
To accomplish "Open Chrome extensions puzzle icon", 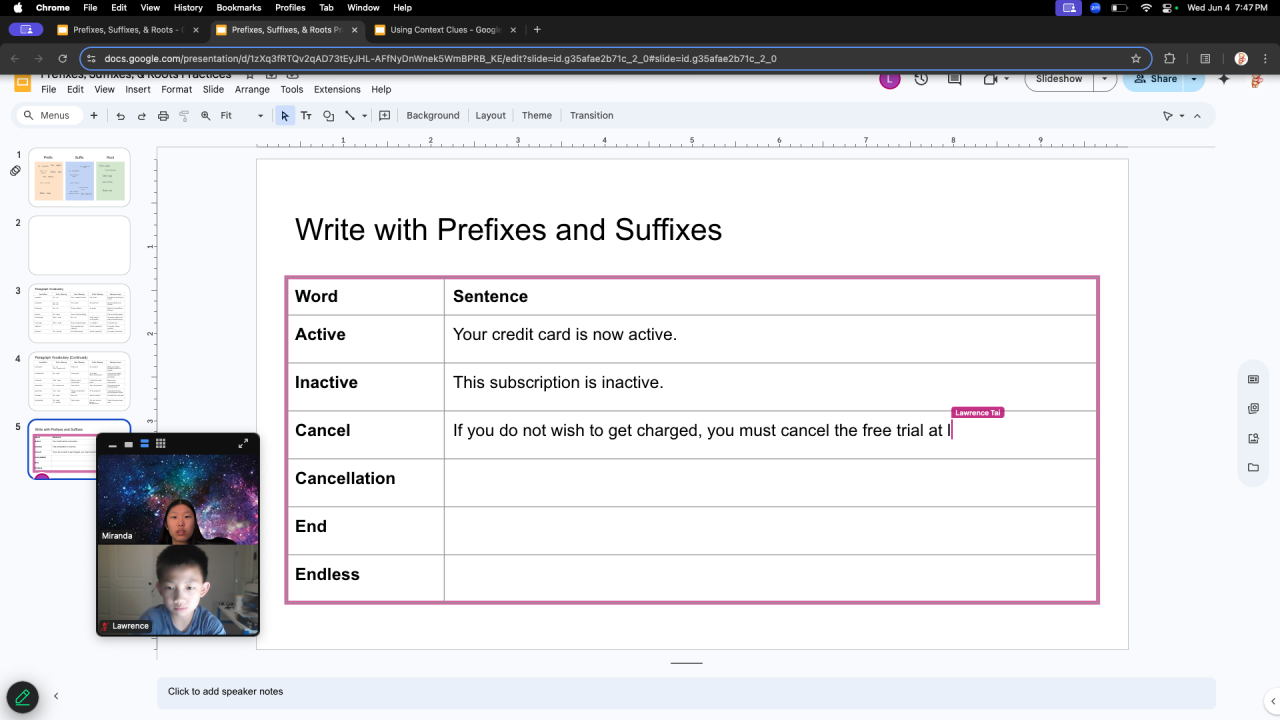I will [1169, 58].
